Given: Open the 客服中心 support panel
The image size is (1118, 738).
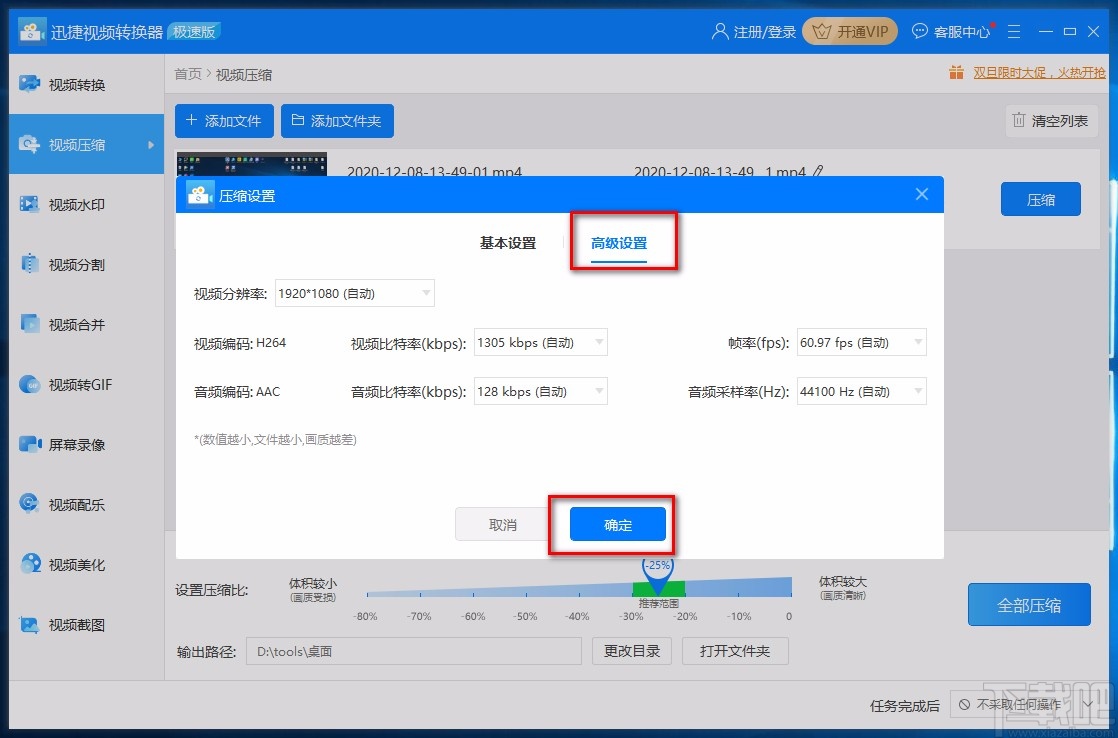Looking at the screenshot, I should coord(950,31).
